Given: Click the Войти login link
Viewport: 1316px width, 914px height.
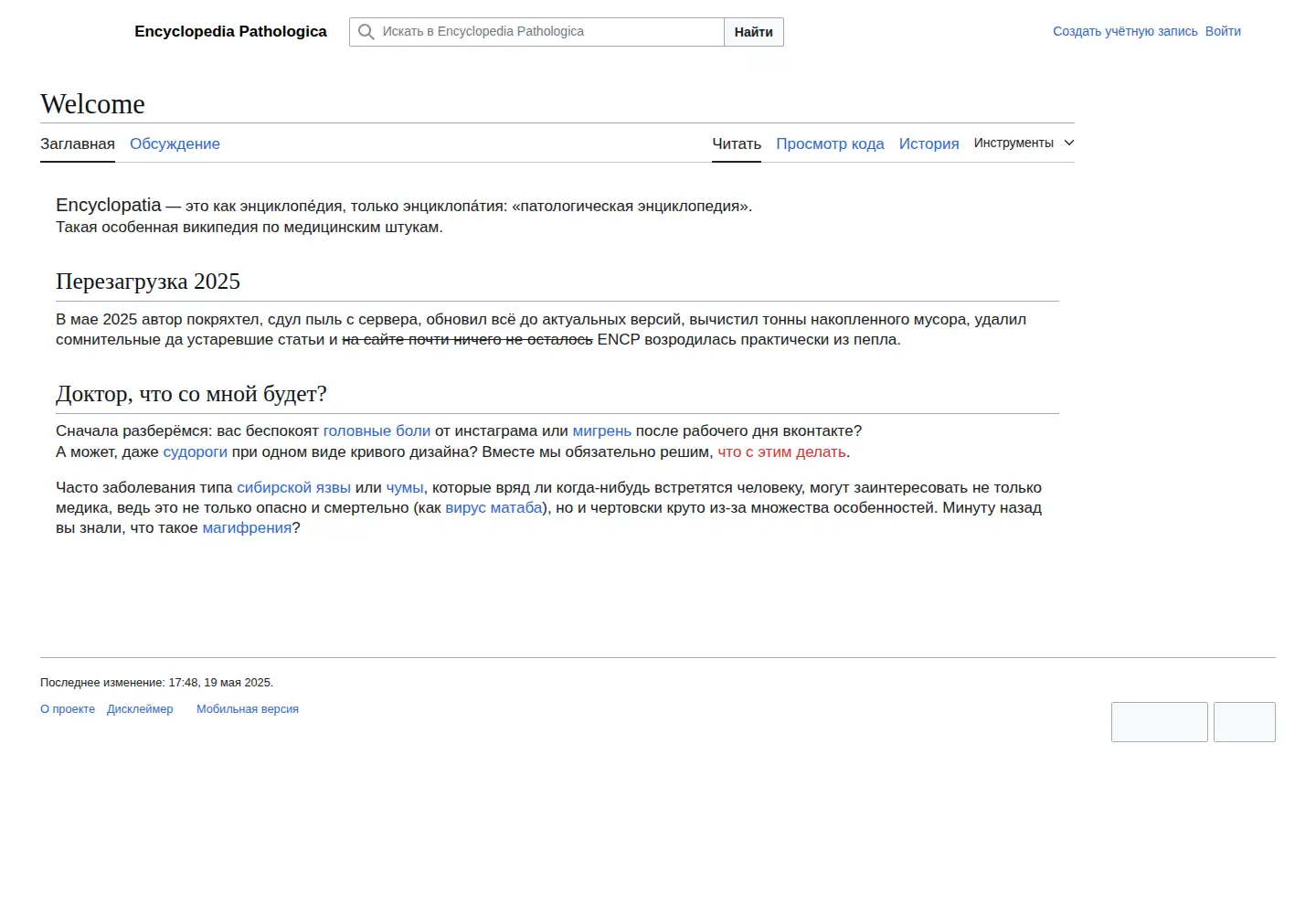Looking at the screenshot, I should pos(1223,31).
